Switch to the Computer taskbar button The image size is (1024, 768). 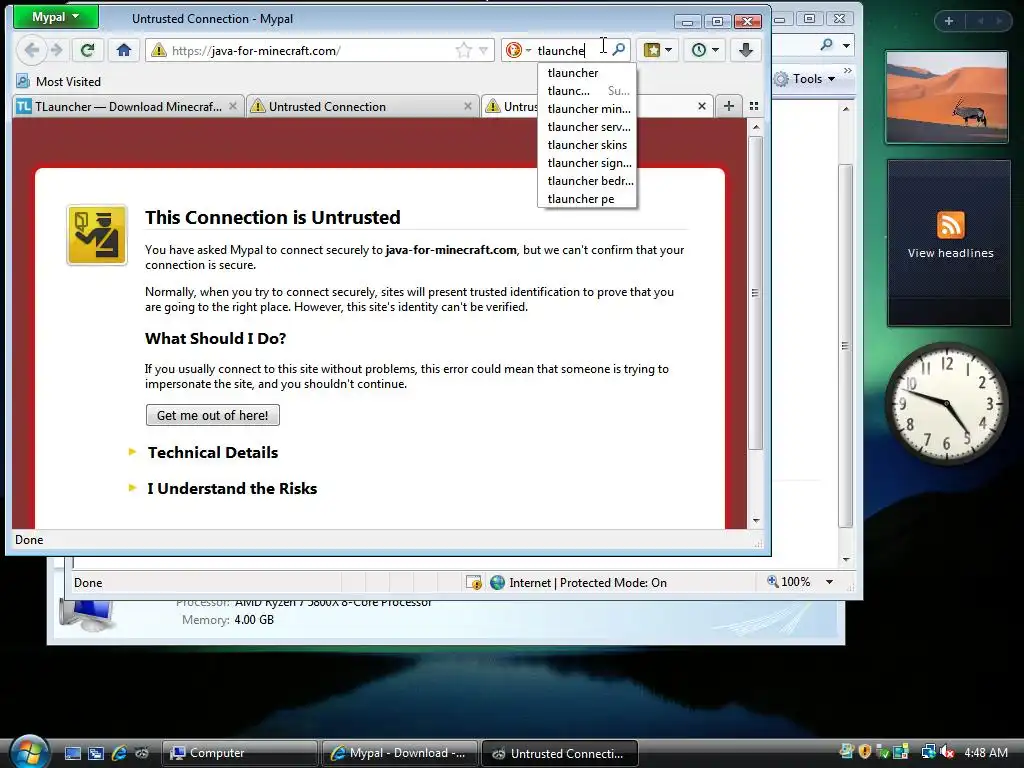[240, 753]
